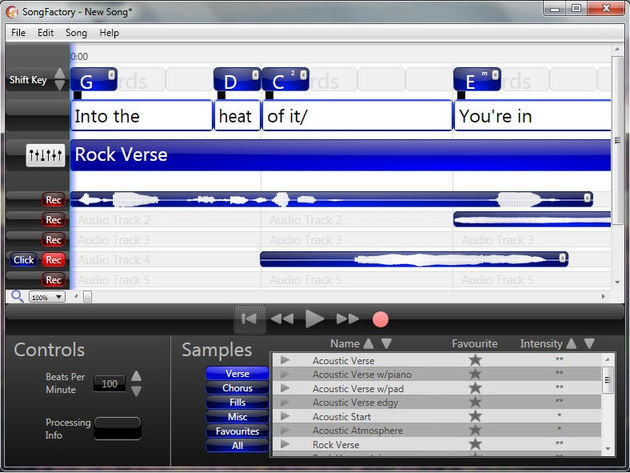The height and width of the screenshot is (473, 630).
Task: Open the 100% zoom dropdown
Action: pyautogui.click(x=47, y=297)
